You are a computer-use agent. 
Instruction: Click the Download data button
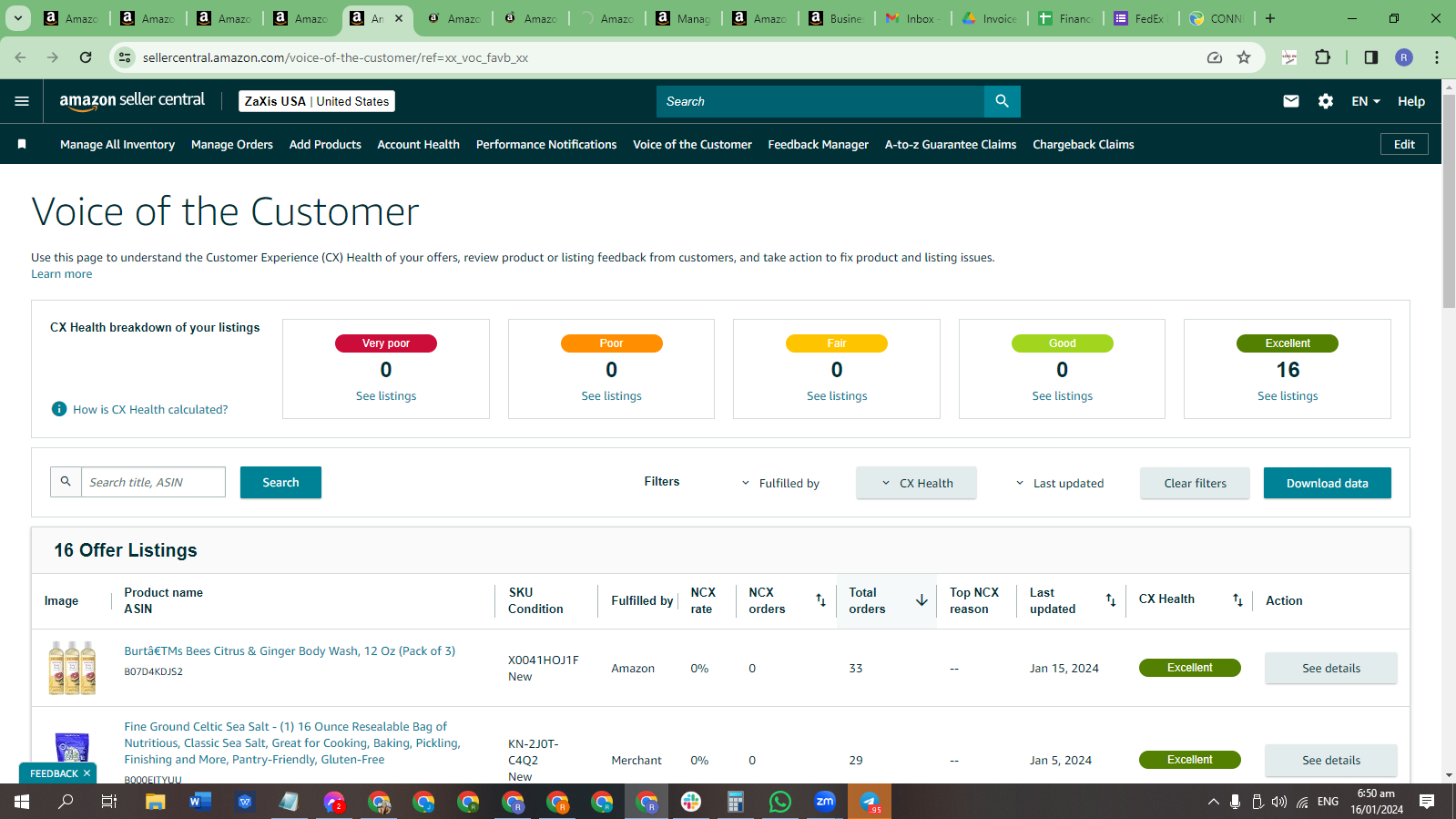(1328, 483)
